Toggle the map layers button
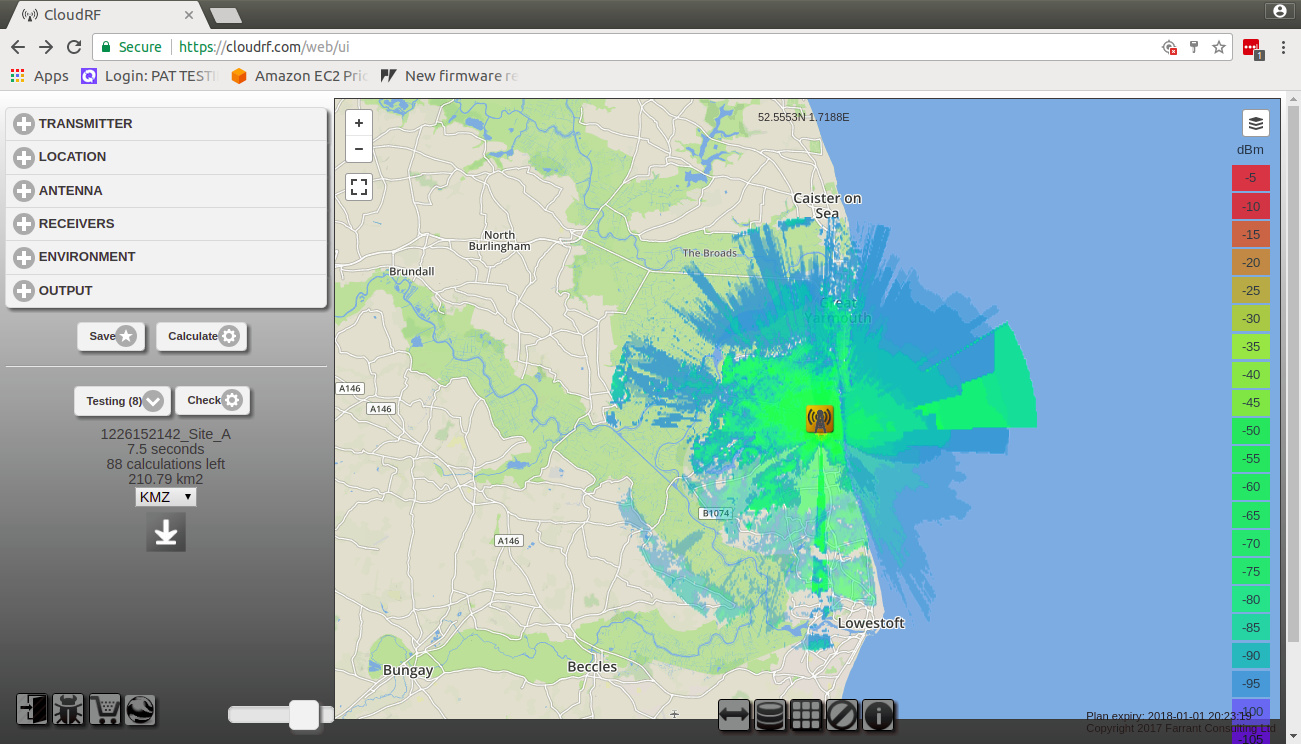This screenshot has width=1301, height=744. [1256, 124]
